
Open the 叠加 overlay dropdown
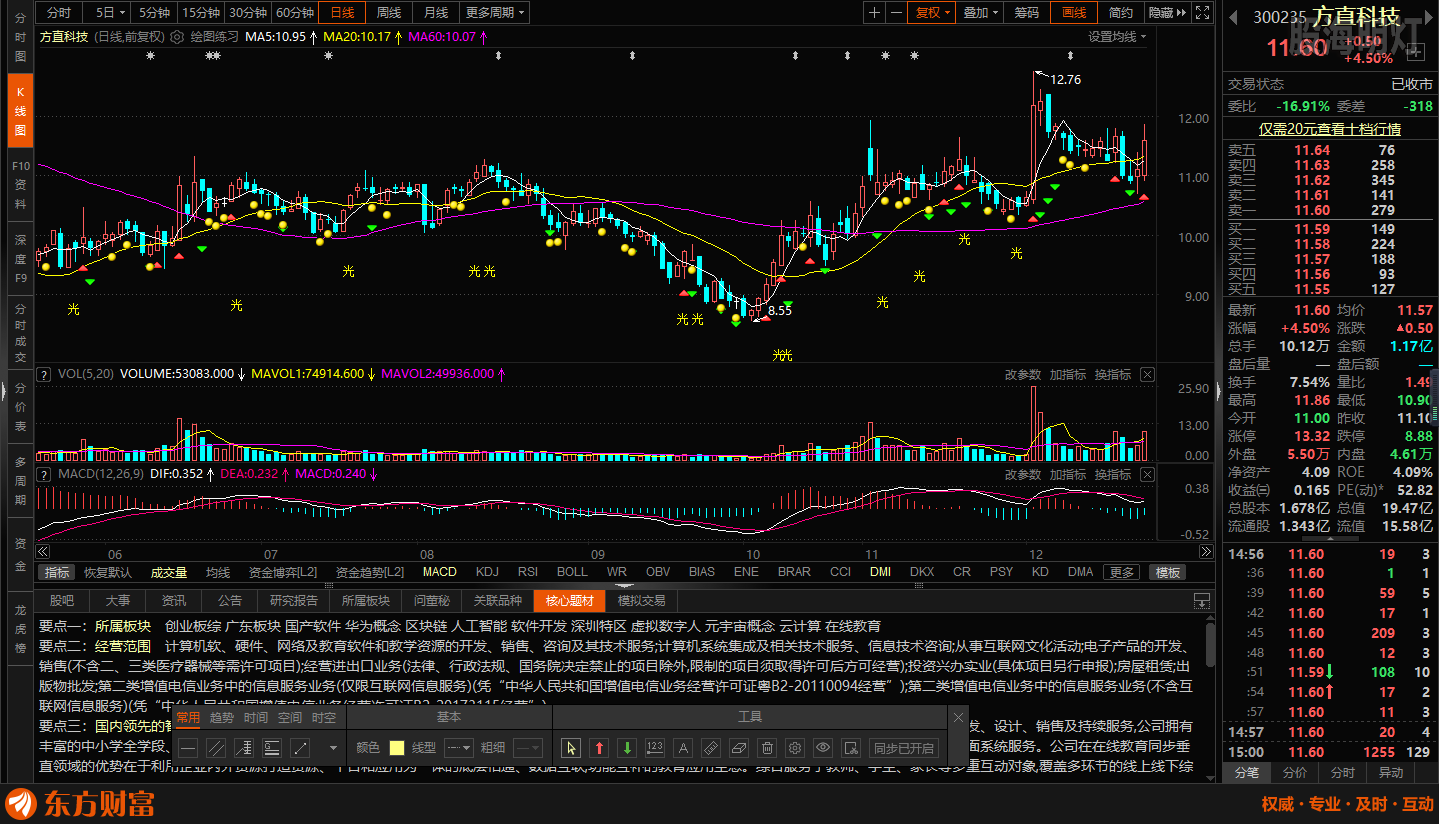click(x=981, y=12)
